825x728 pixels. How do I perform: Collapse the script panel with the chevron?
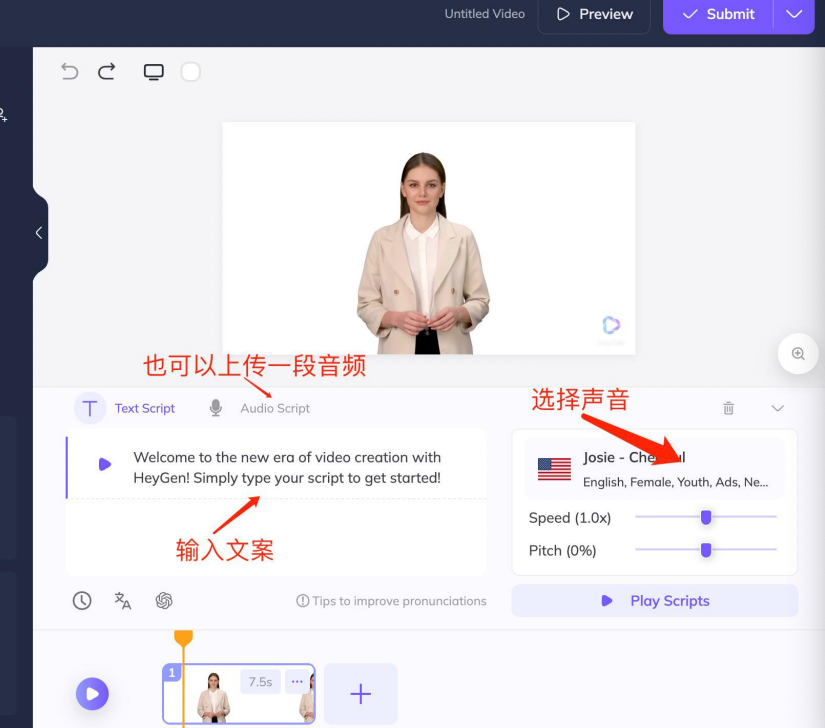point(778,408)
